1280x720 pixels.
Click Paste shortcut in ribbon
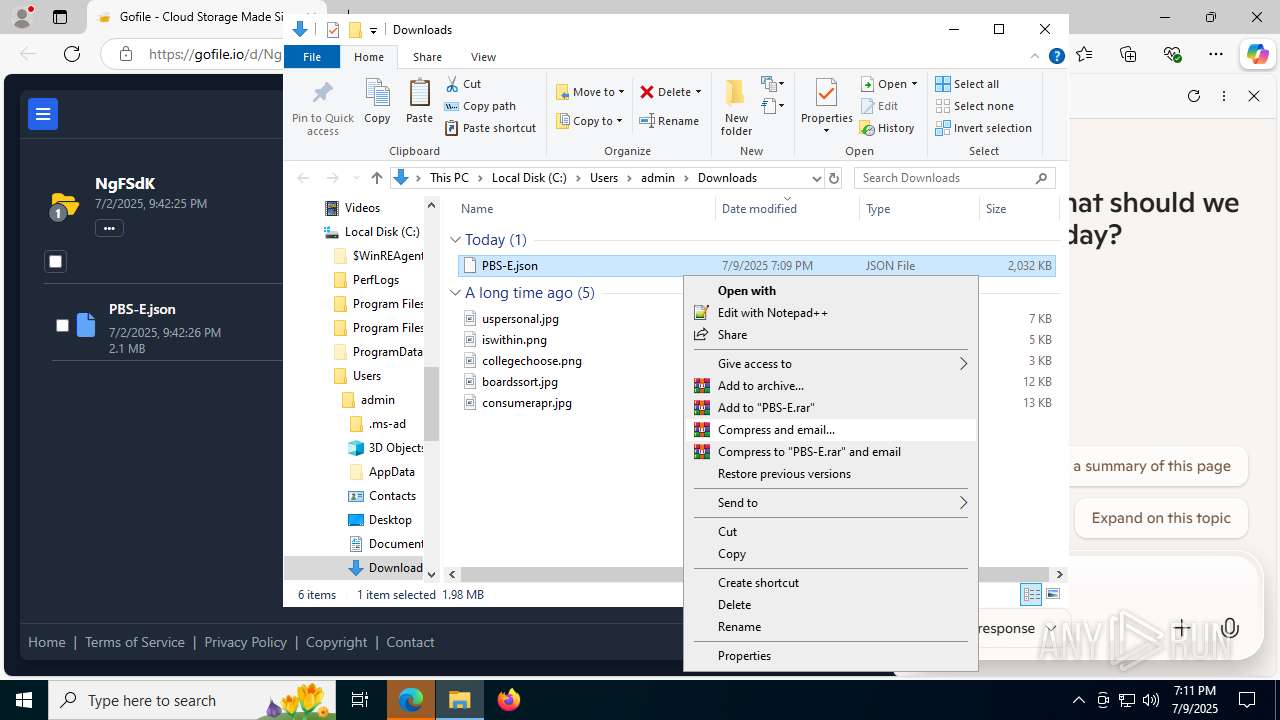click(490, 128)
